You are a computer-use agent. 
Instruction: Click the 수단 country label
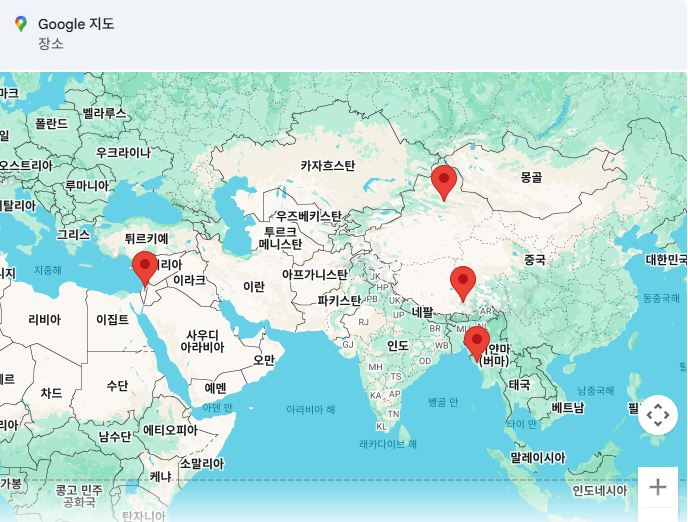click(x=117, y=386)
